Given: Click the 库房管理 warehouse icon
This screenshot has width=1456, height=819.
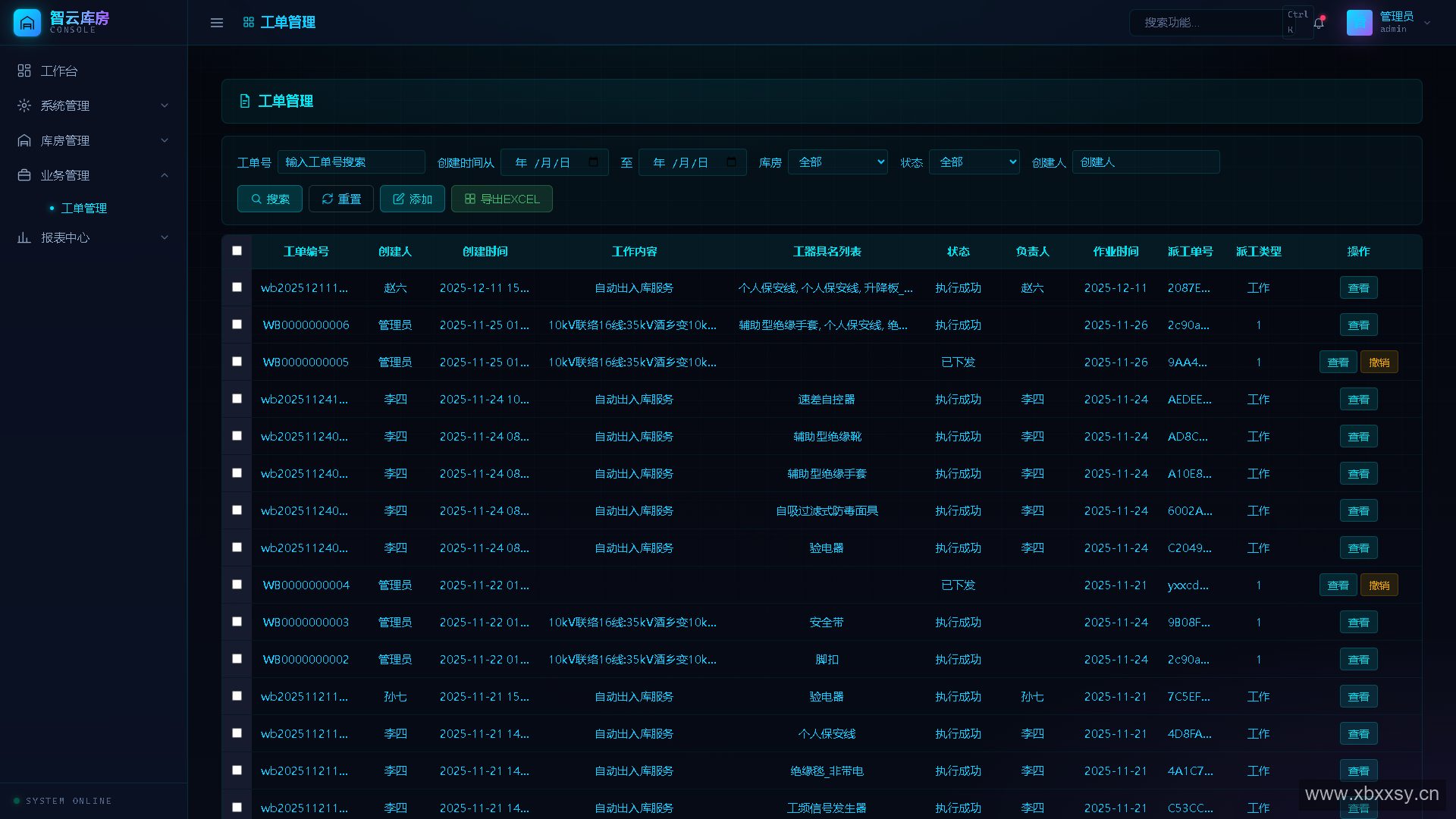Looking at the screenshot, I should pyautogui.click(x=24, y=140).
